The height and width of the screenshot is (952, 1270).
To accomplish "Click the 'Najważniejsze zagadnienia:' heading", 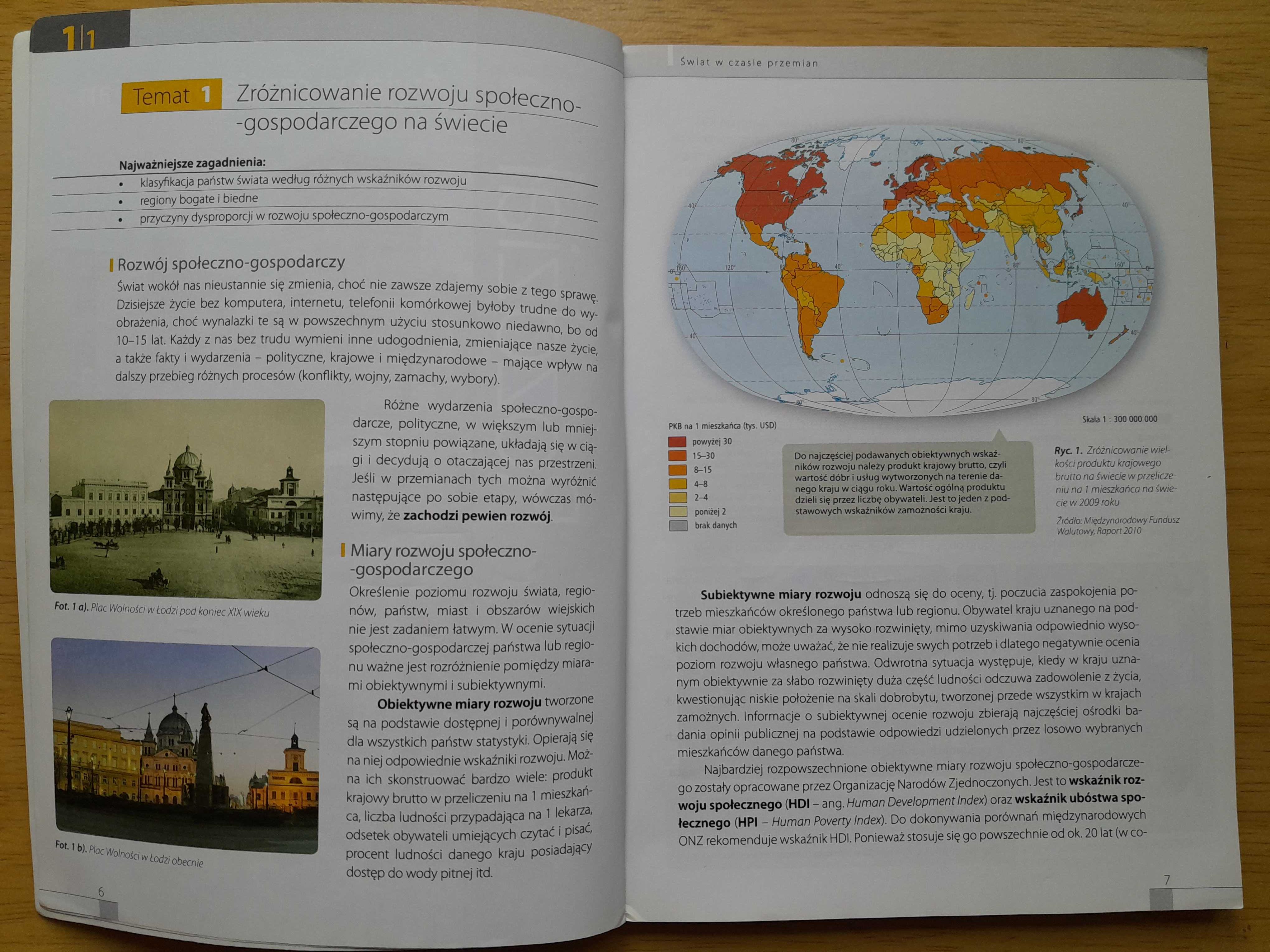I will click(x=192, y=164).
